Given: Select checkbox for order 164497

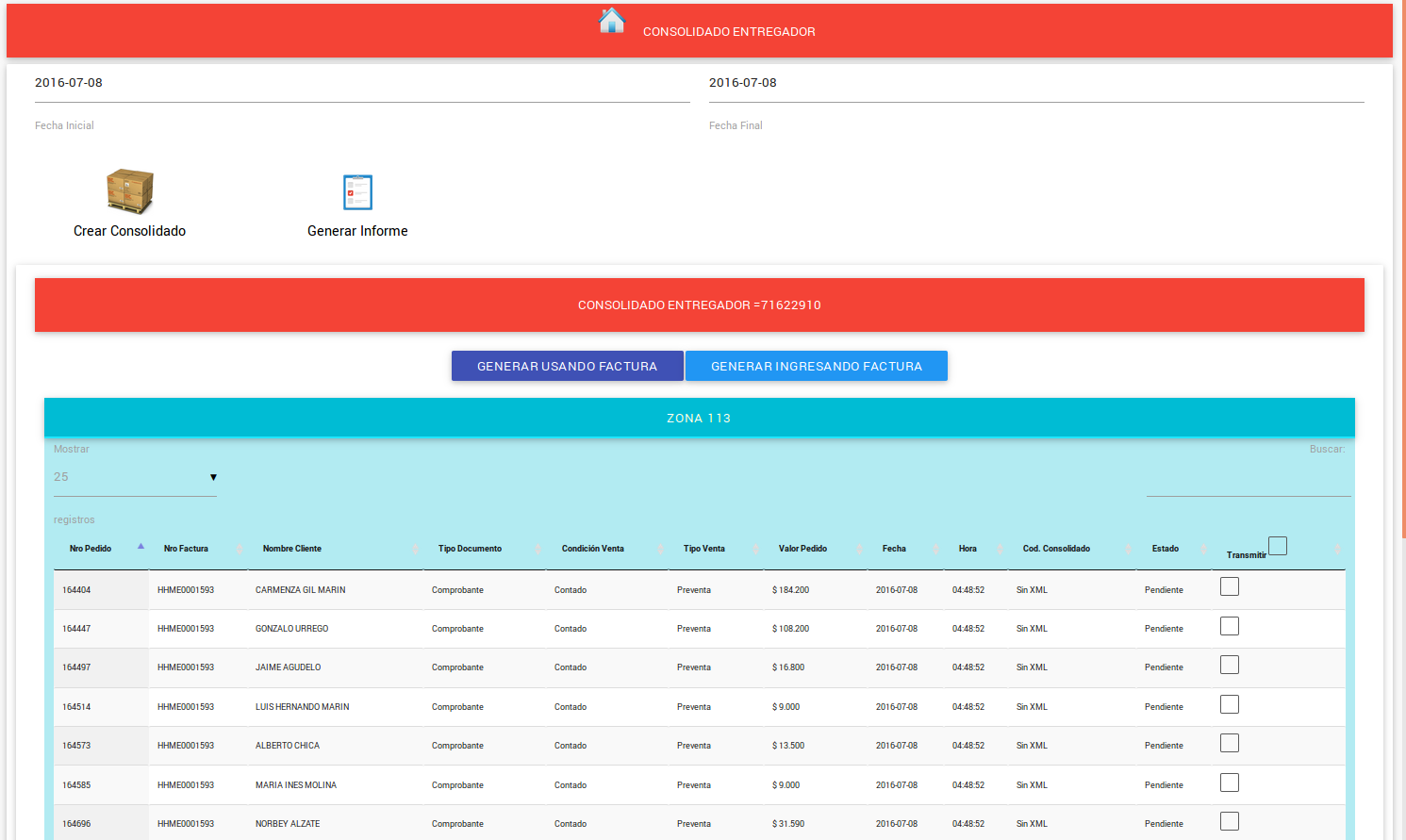Looking at the screenshot, I should tap(1230, 665).
